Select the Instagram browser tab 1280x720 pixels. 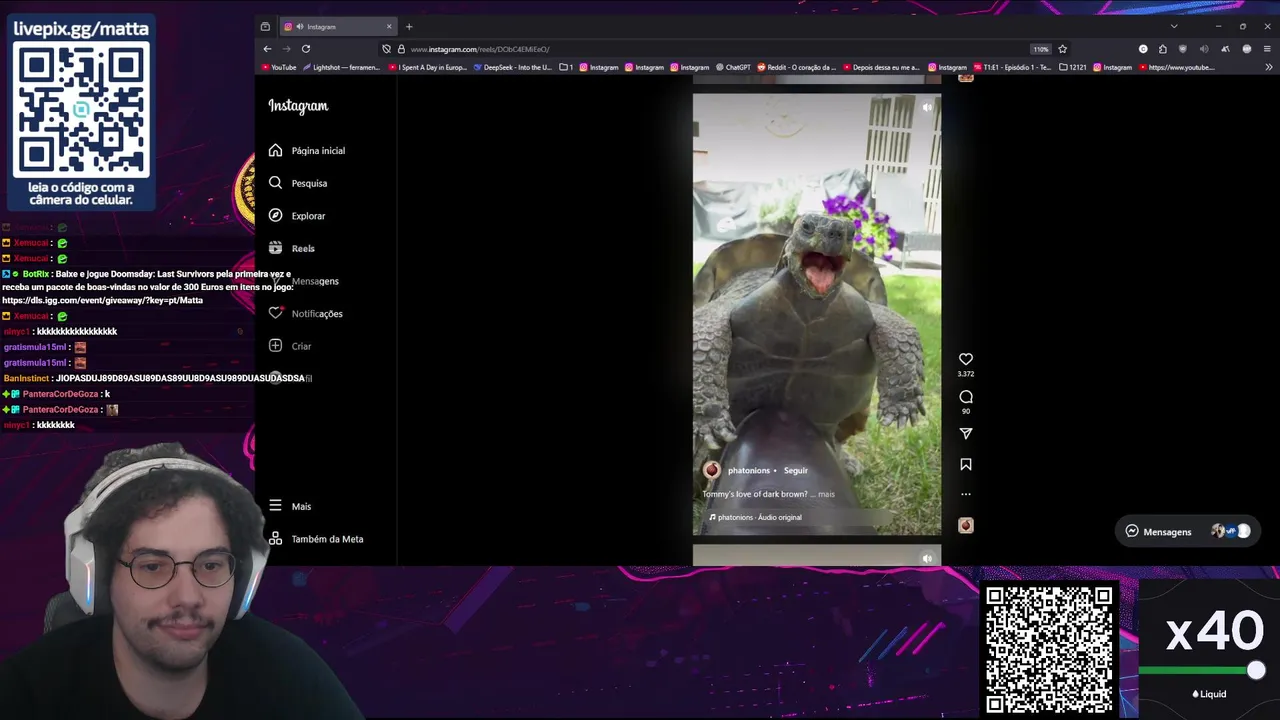pos(338,27)
